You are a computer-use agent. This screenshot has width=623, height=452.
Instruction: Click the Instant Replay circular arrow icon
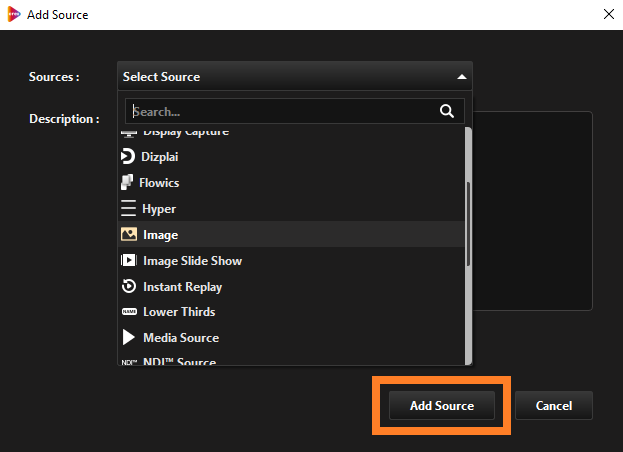129,286
